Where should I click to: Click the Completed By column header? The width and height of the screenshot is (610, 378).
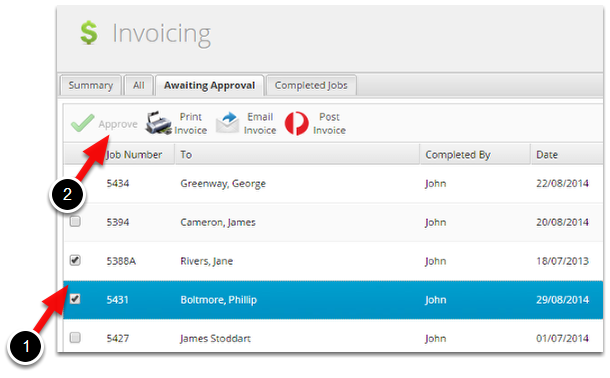[475, 155]
